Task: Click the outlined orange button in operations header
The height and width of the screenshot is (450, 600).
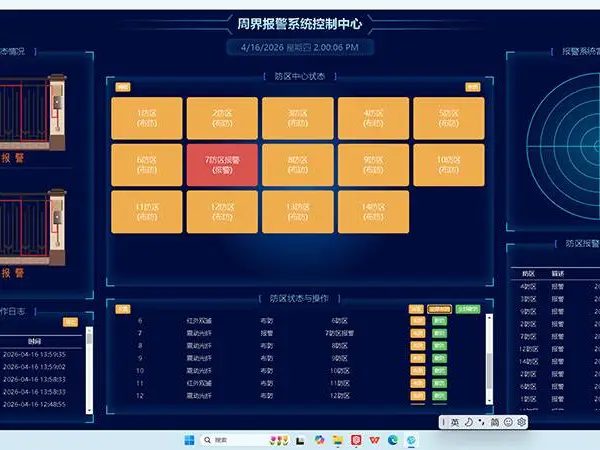Action: [439, 309]
